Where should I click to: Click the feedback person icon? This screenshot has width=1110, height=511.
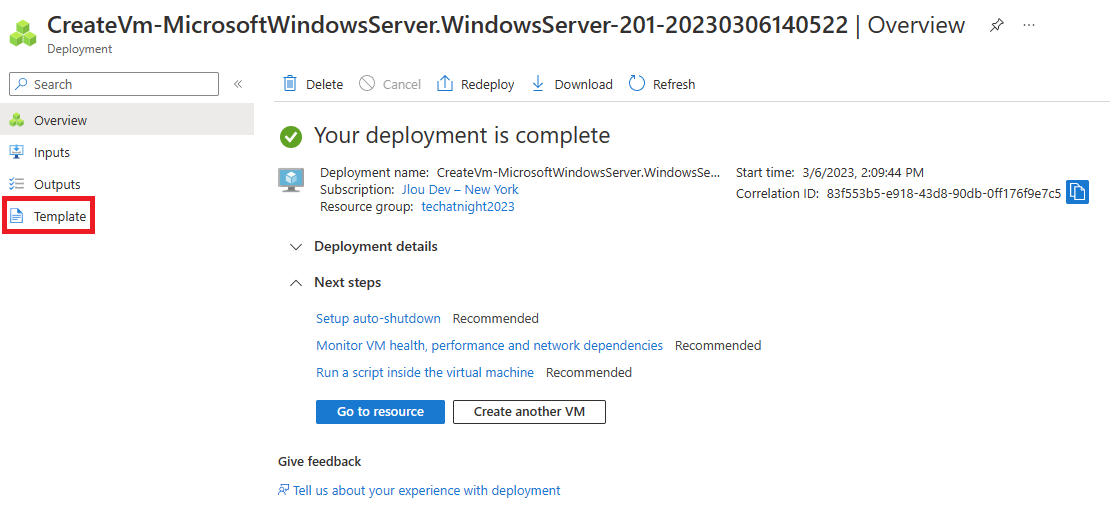click(284, 490)
